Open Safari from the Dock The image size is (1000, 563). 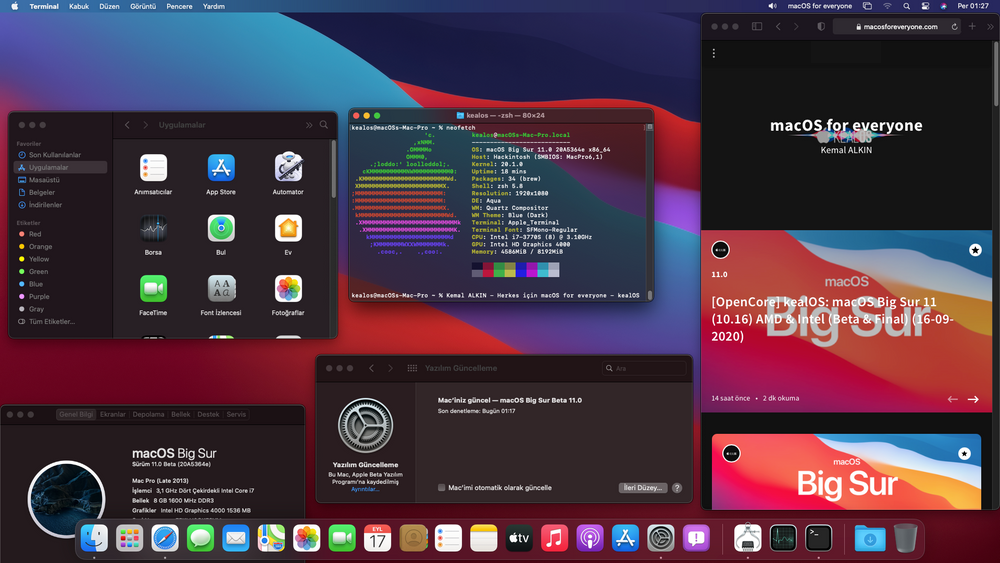point(165,539)
